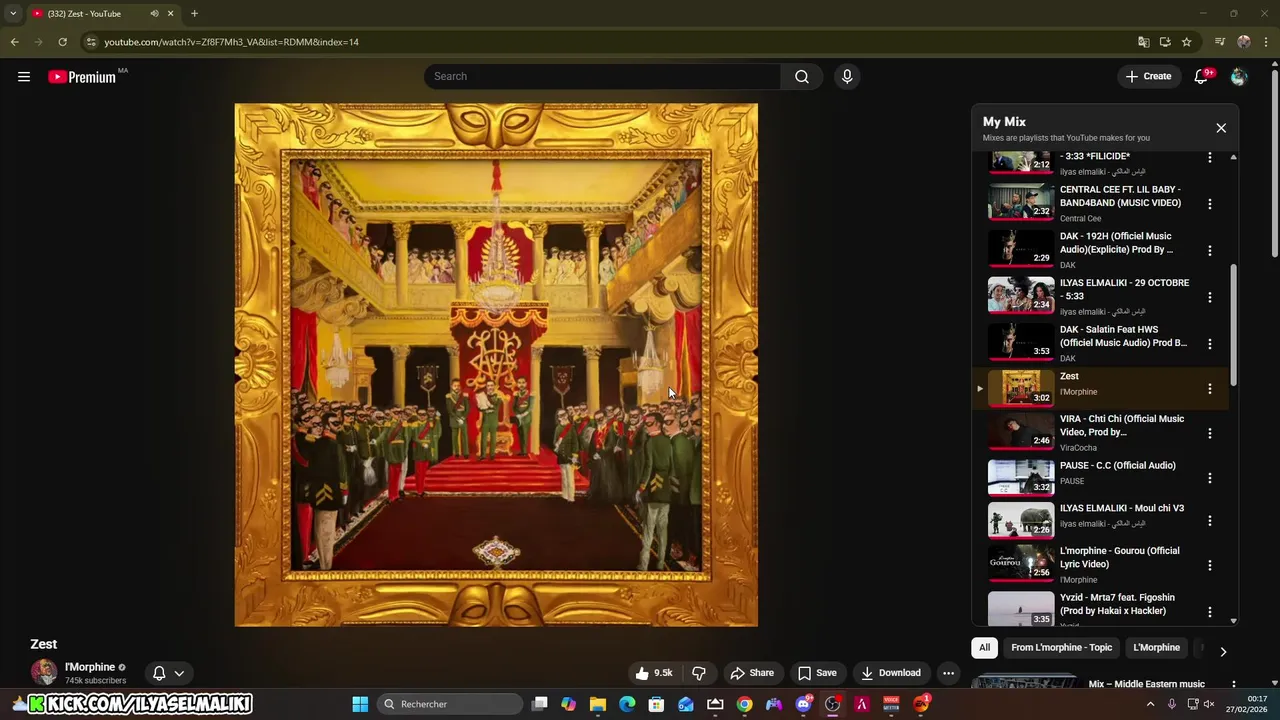Open more actions ellipsis below video

pyautogui.click(x=948, y=673)
